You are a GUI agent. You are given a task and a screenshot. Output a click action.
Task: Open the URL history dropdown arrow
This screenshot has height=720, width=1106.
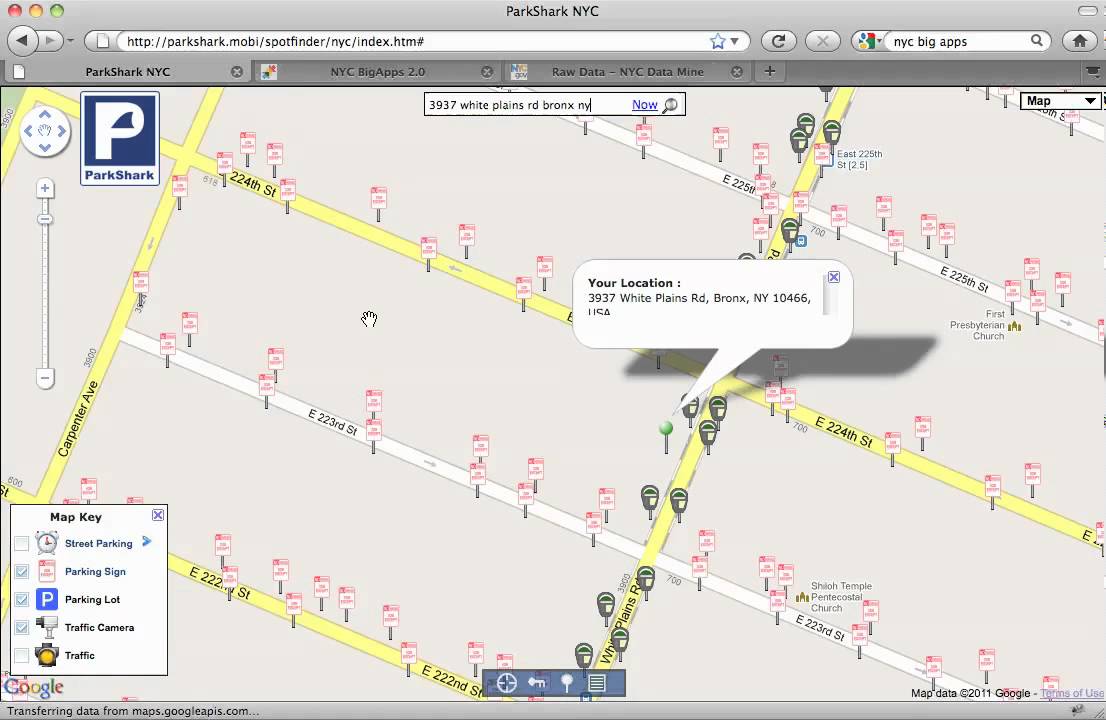point(735,41)
